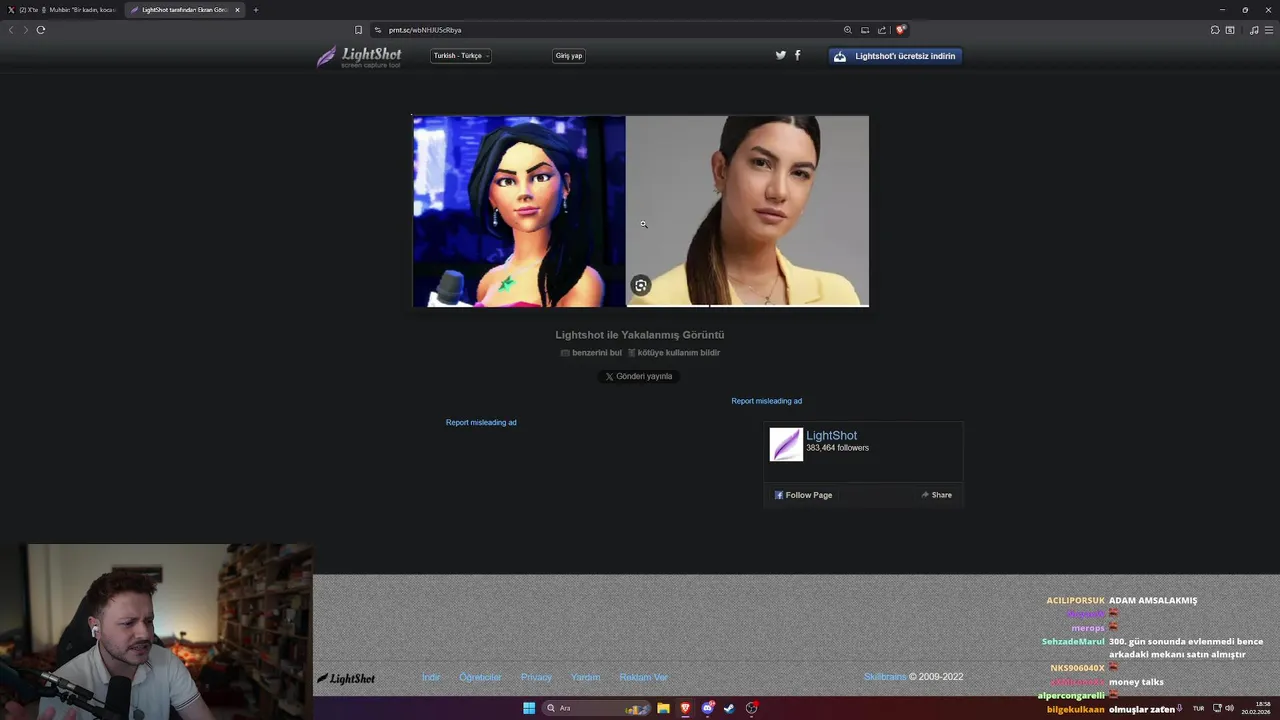Click the browser address bar URL
This screenshot has width=1280, height=720.
425,30
